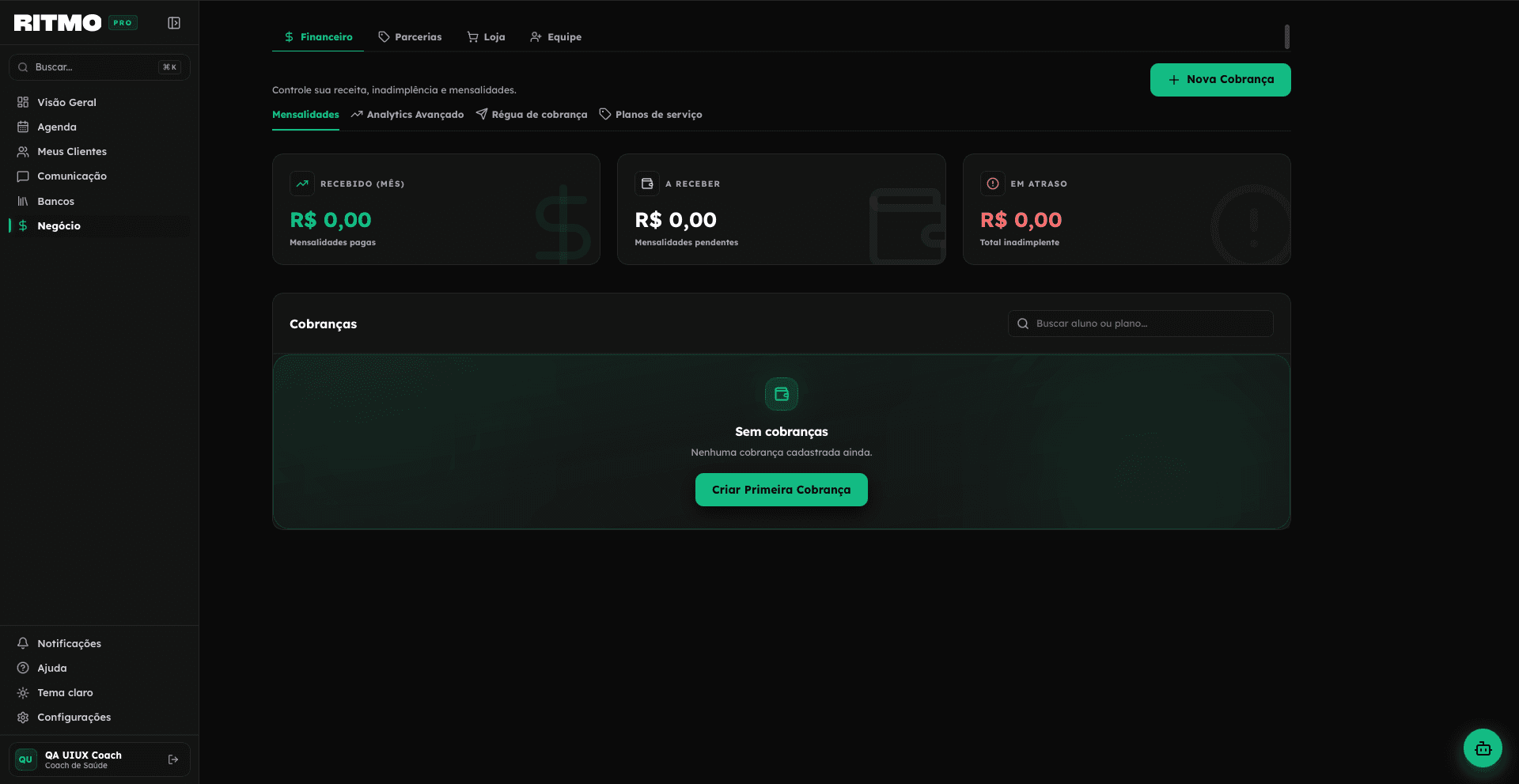Click the Visão Geral grid icon

23,102
